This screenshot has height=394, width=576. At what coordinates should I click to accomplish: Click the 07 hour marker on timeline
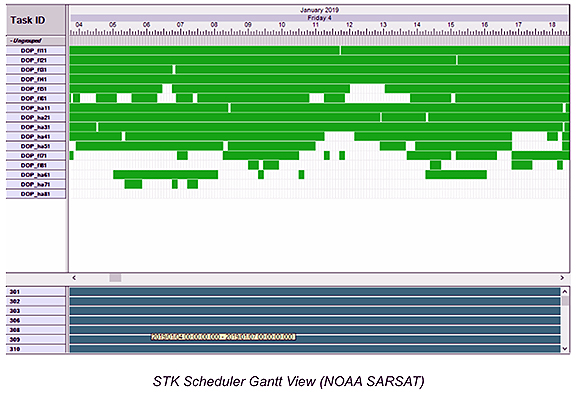point(180,25)
